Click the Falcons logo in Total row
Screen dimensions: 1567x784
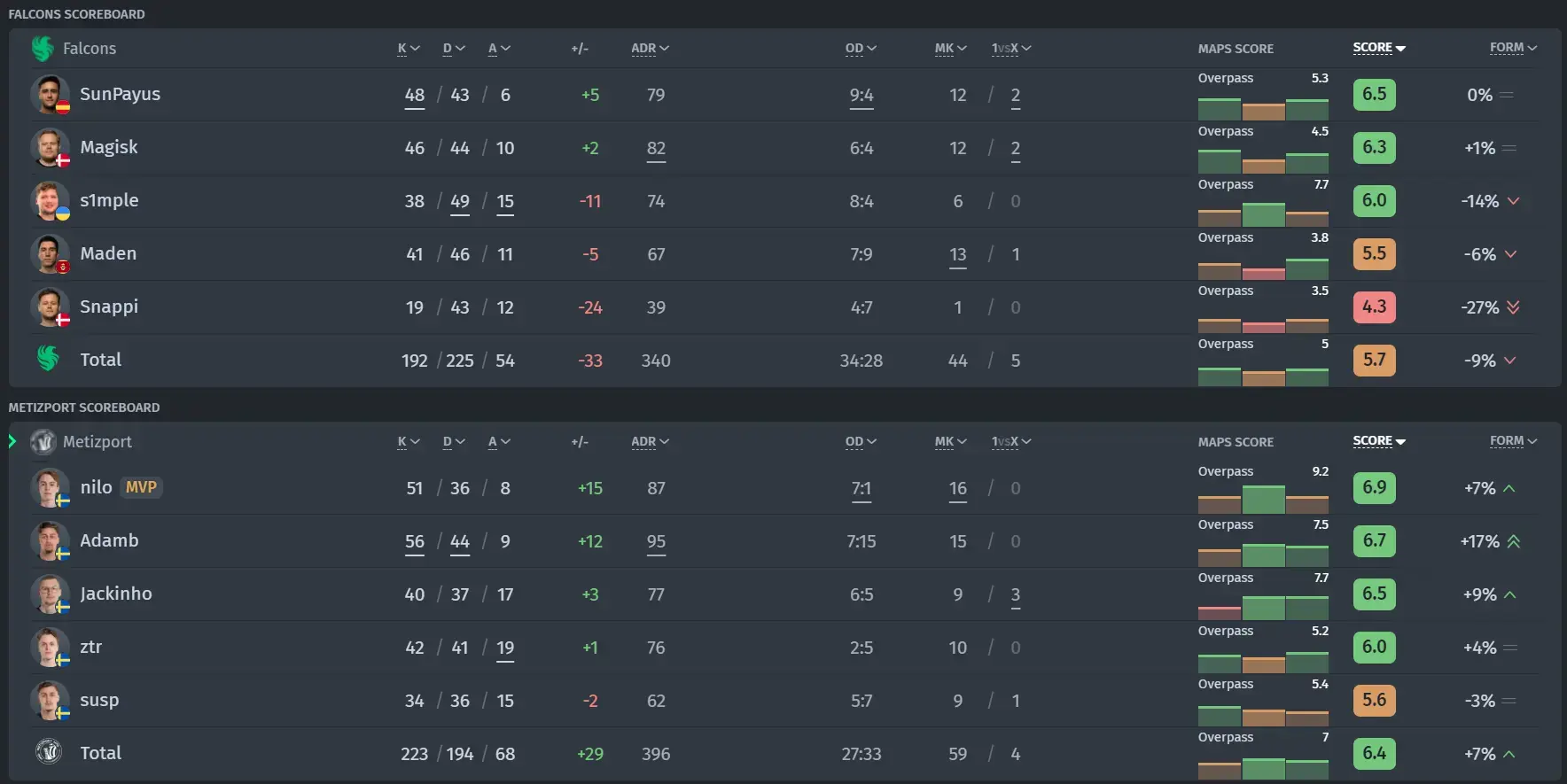pyautogui.click(x=48, y=359)
